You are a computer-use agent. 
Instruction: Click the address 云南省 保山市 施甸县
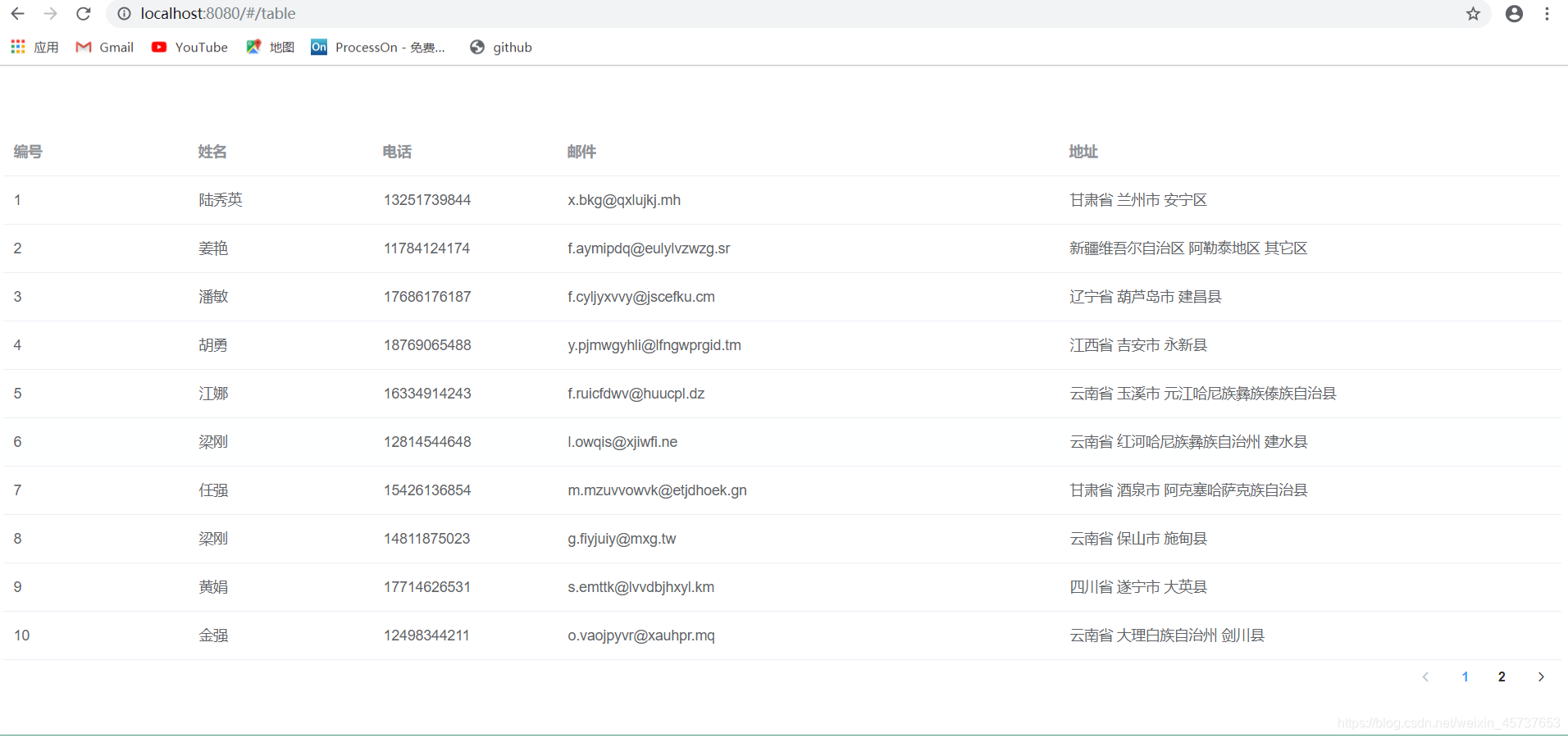click(1138, 539)
